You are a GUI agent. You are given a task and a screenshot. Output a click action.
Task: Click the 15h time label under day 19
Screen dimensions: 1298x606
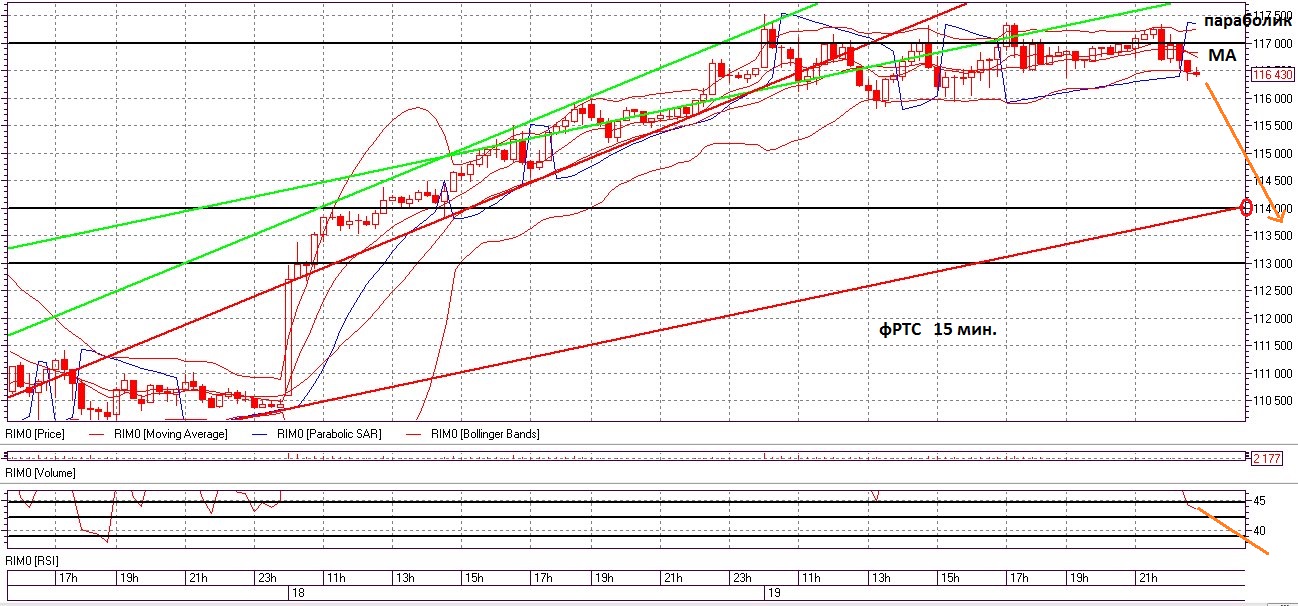pyautogui.click(x=949, y=578)
